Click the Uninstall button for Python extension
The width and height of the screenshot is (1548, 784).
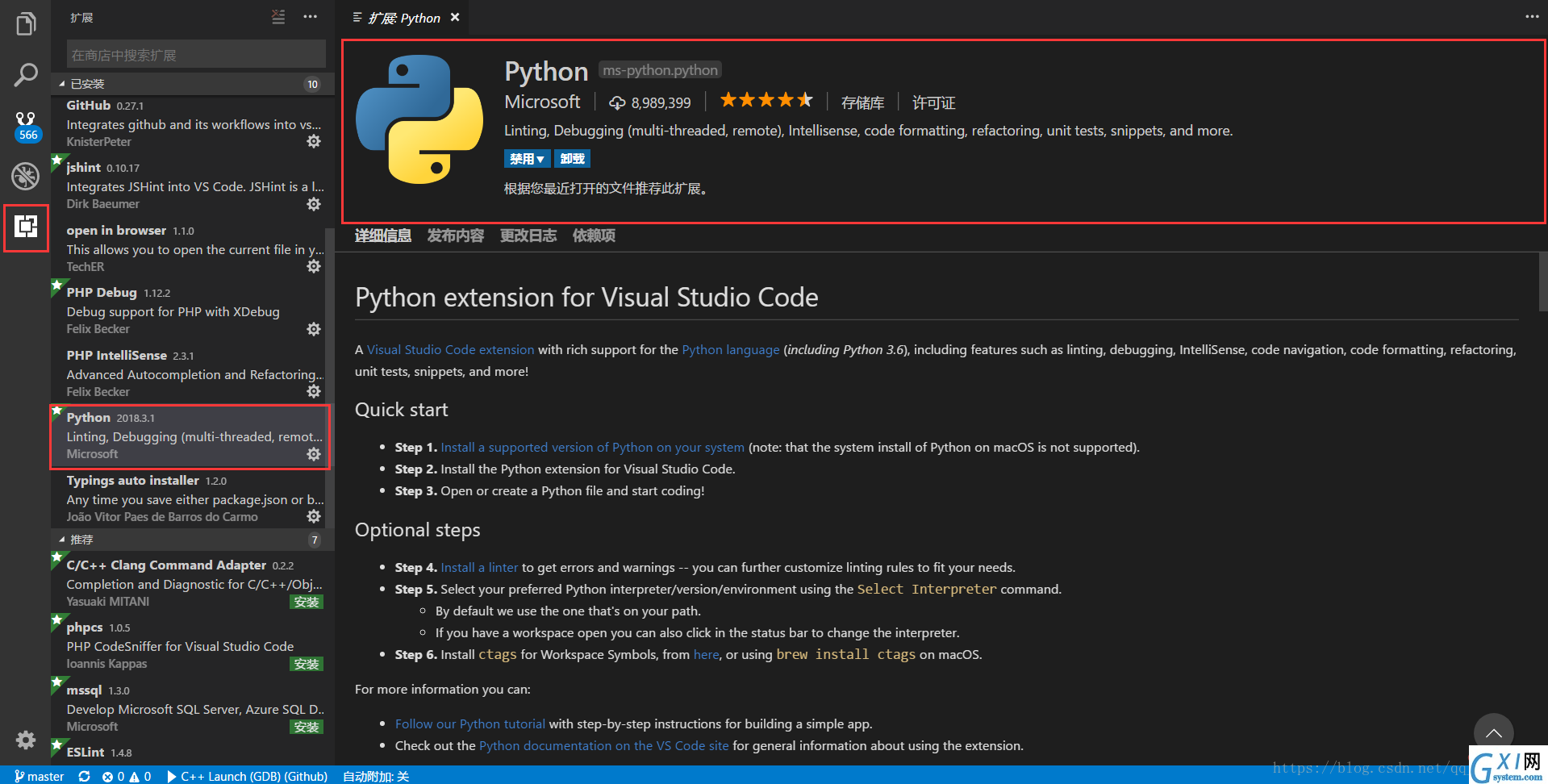[x=572, y=159]
